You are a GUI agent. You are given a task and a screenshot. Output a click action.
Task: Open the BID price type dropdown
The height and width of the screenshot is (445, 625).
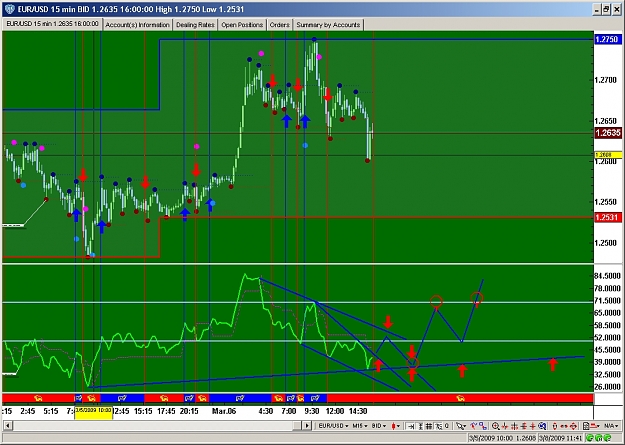click(x=379, y=426)
